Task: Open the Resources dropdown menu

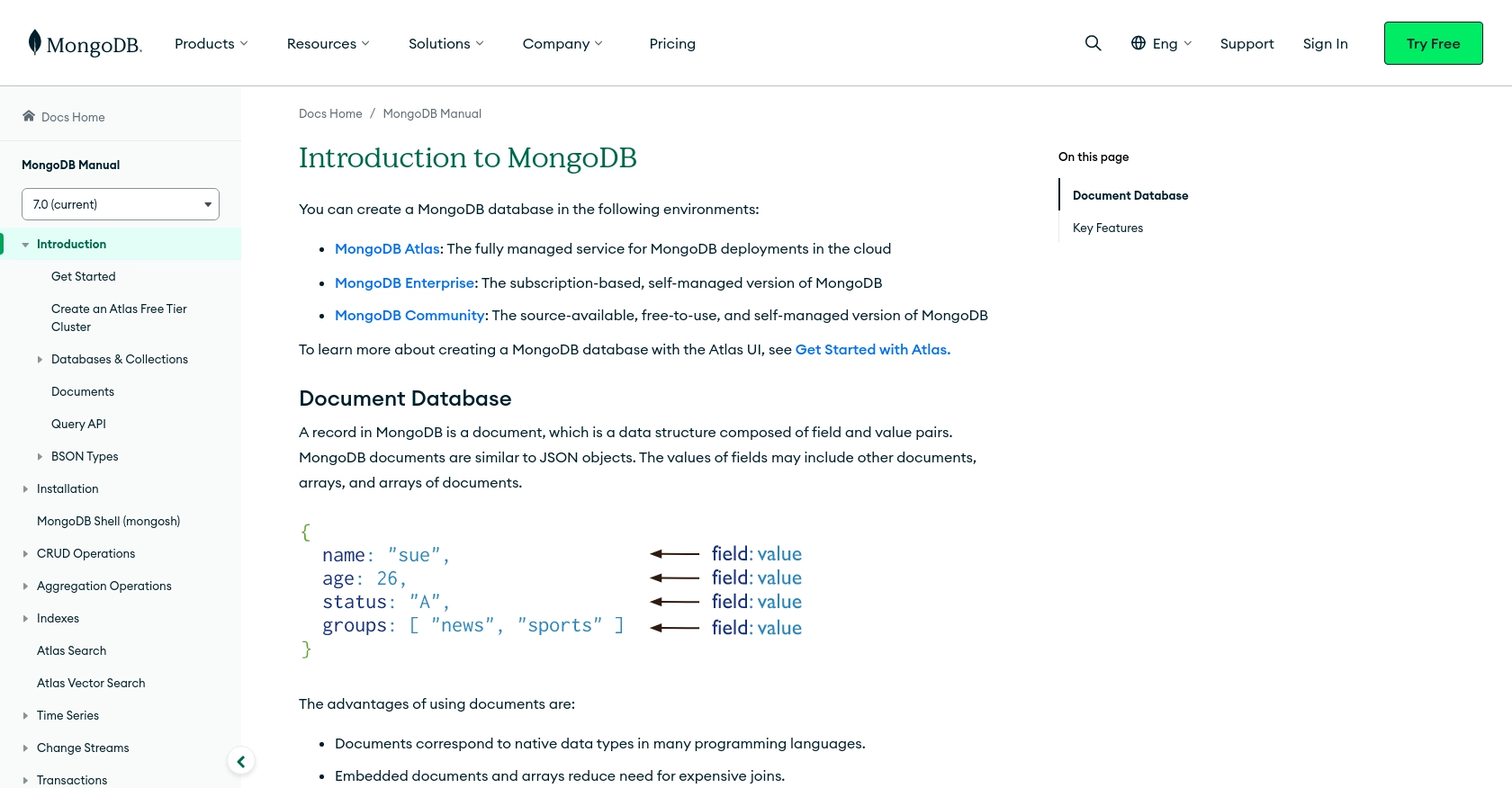Action: click(x=328, y=43)
